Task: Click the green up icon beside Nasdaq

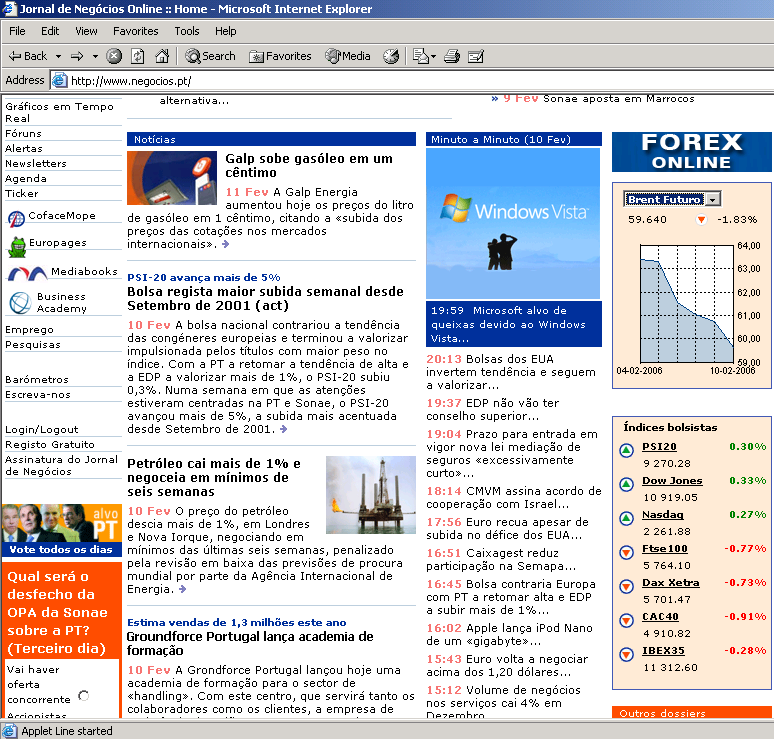Action: pyautogui.click(x=626, y=518)
